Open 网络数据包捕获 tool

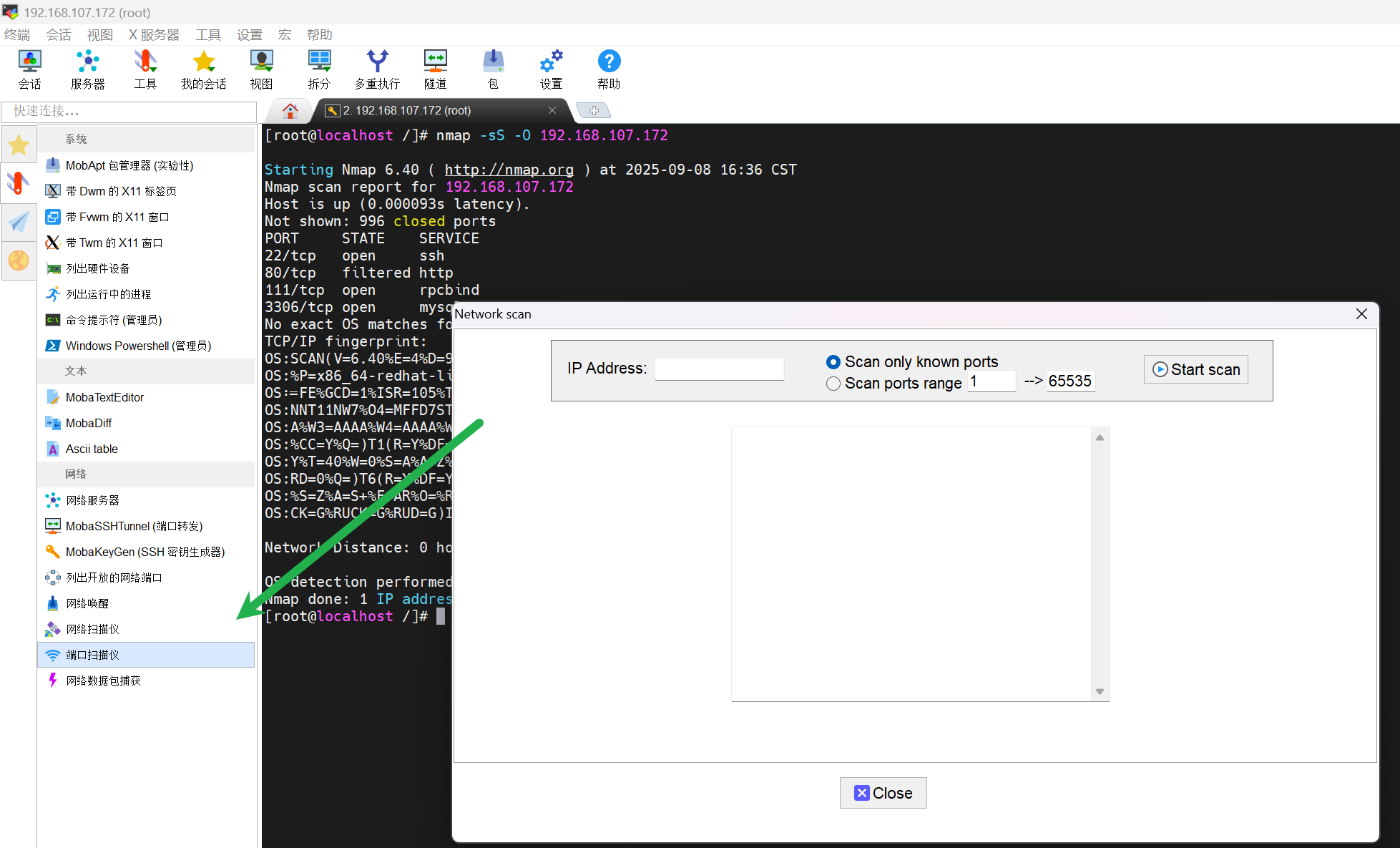click(147, 681)
